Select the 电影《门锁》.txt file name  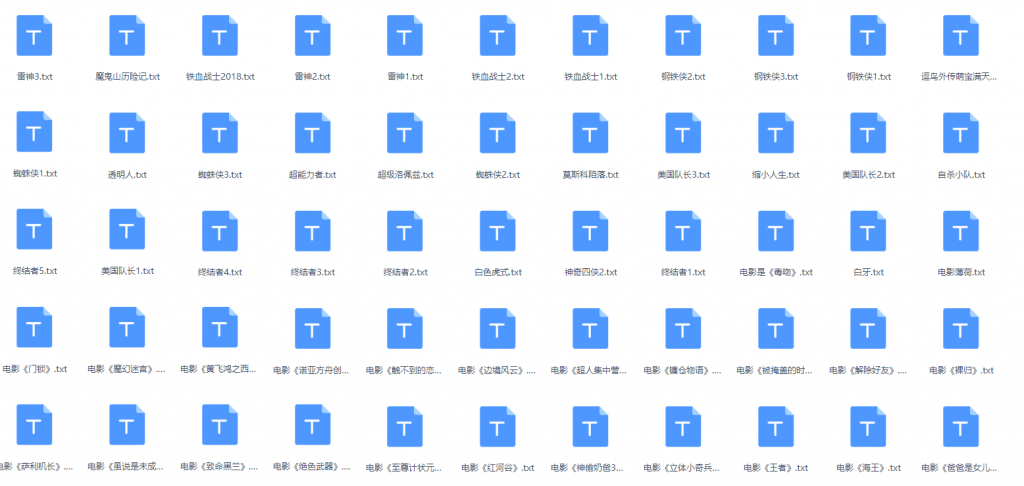pyautogui.click(x=35, y=369)
